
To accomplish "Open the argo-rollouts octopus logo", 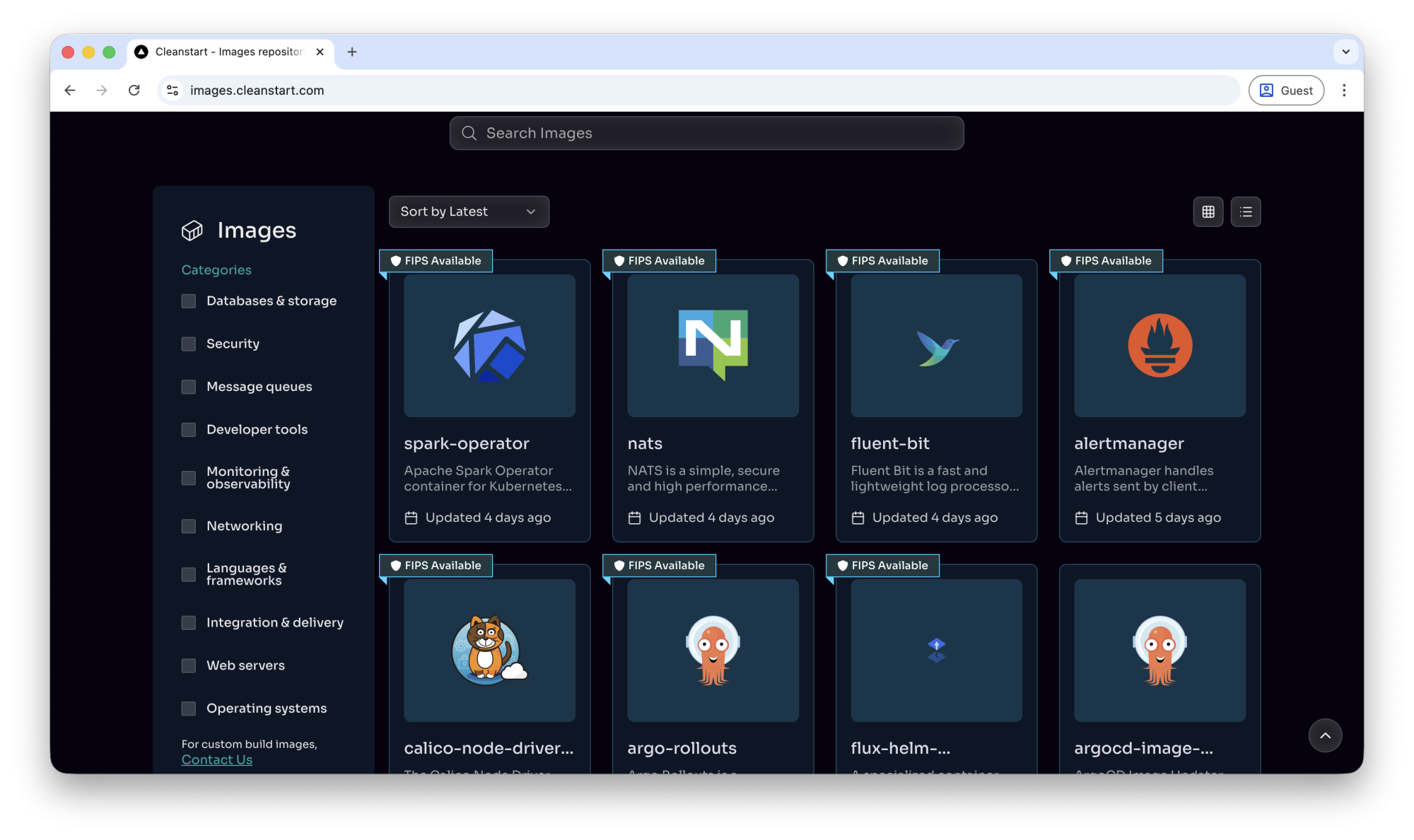I will (x=713, y=651).
